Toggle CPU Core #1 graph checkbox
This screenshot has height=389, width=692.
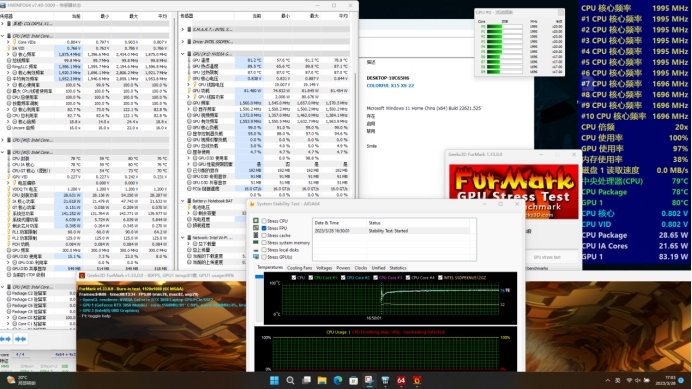click(311, 278)
